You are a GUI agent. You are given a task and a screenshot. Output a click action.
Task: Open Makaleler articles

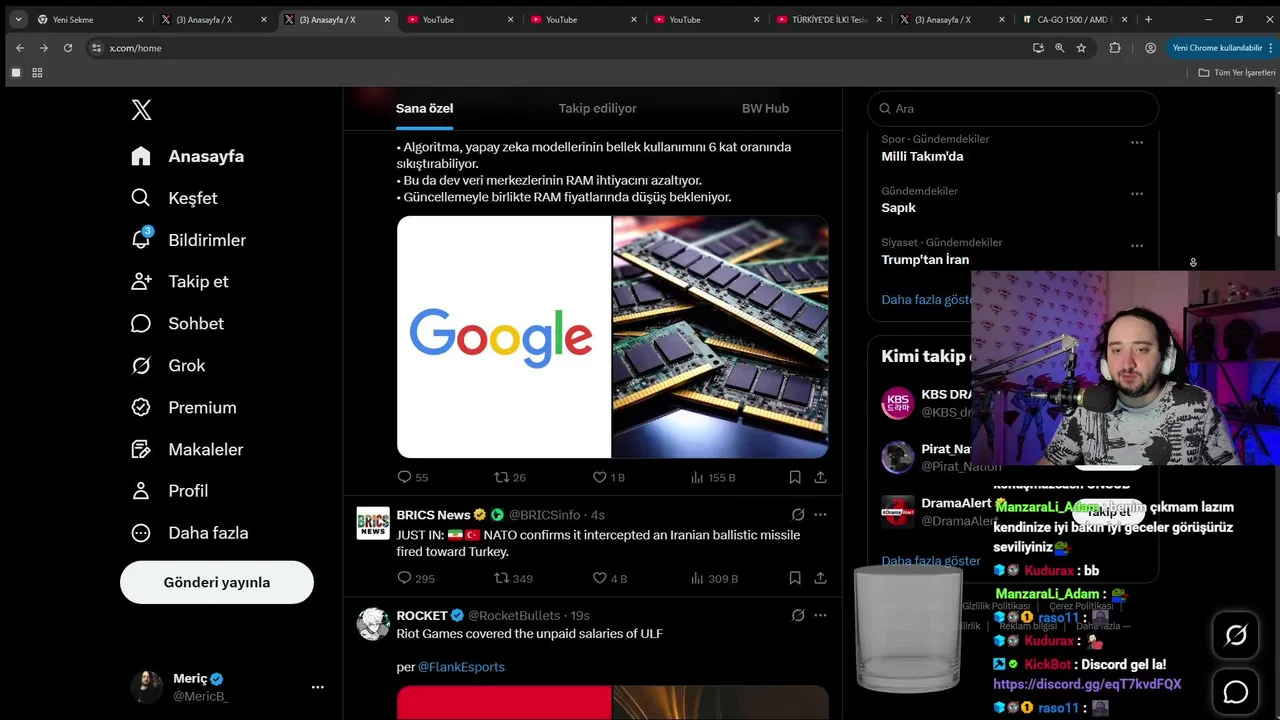(187, 449)
